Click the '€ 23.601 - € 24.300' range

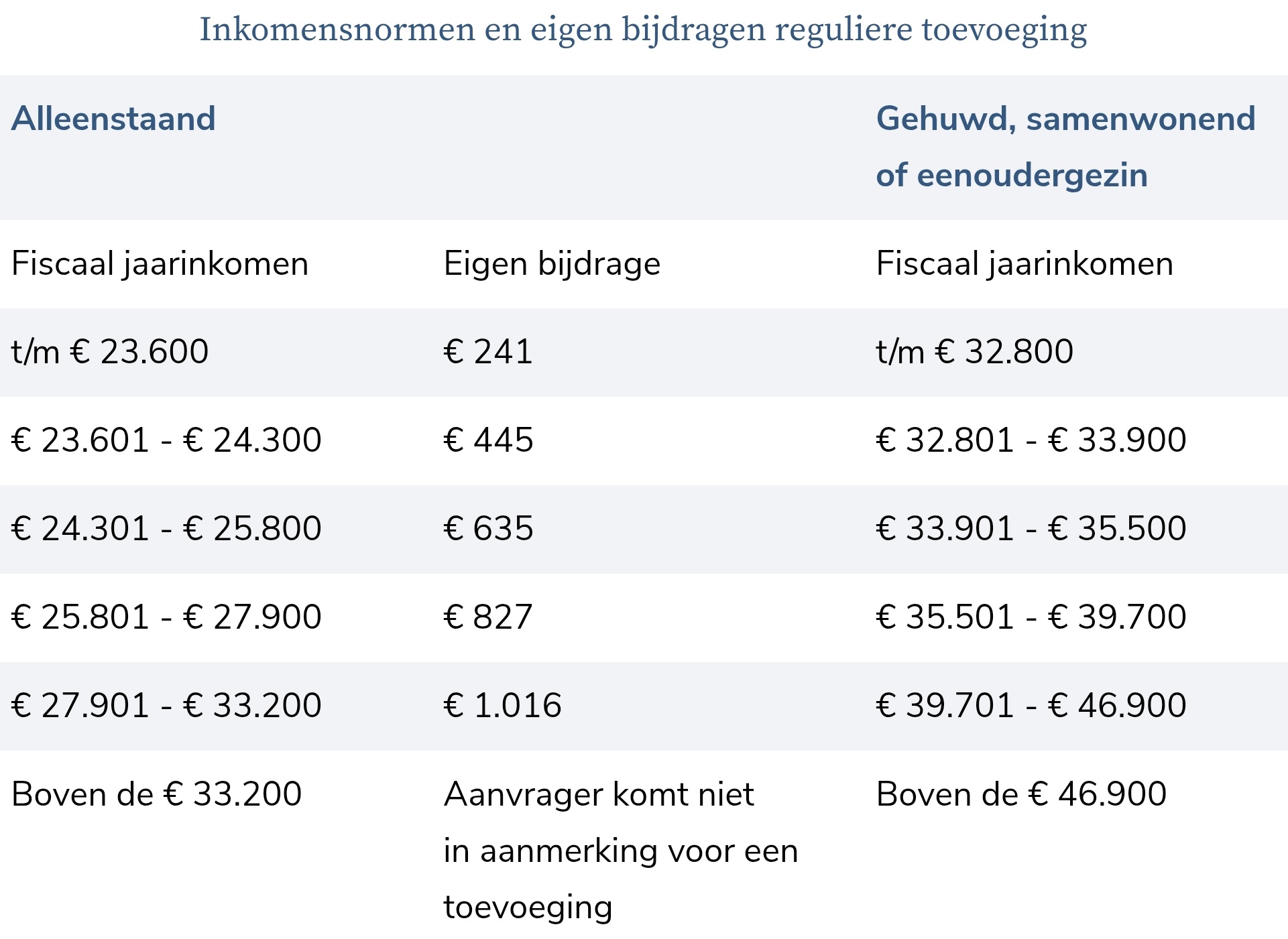point(166,440)
